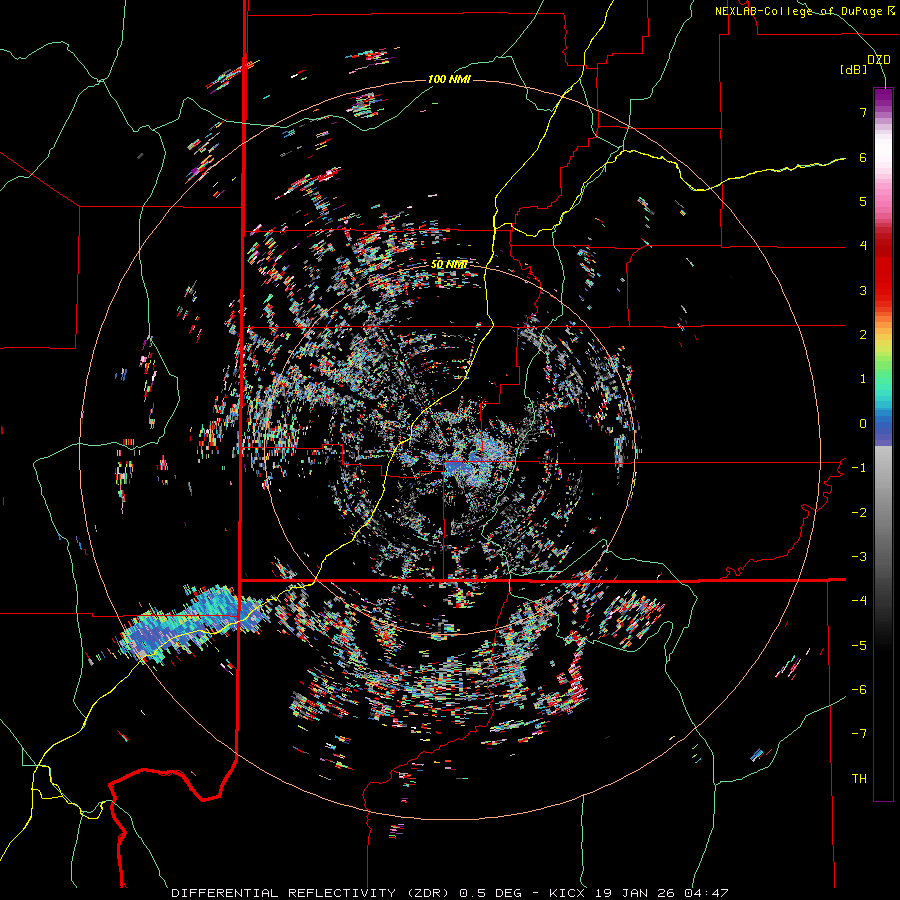Click the "-7" scale value

coord(859,734)
